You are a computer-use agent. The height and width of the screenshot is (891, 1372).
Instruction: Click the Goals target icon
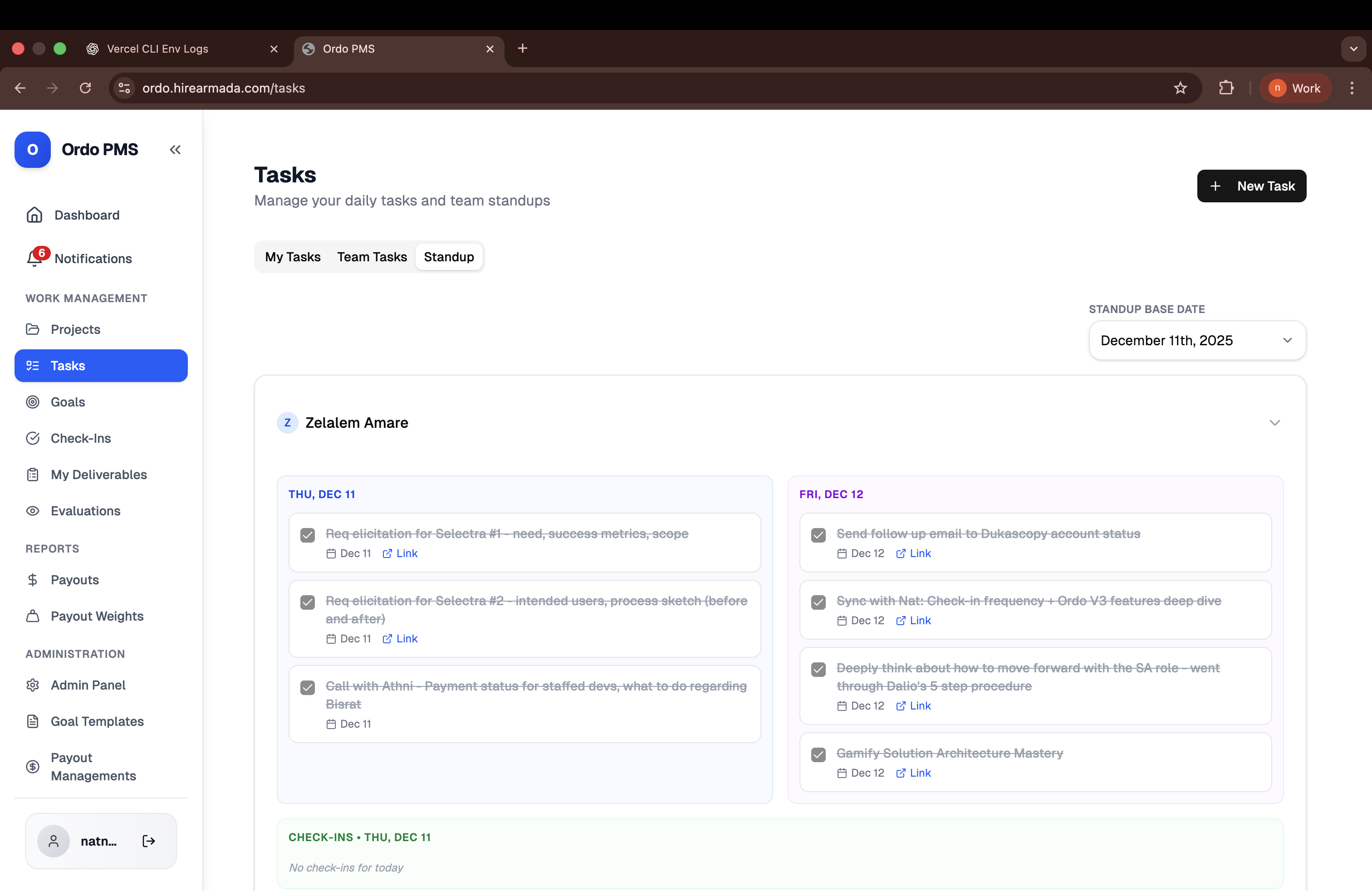33,401
